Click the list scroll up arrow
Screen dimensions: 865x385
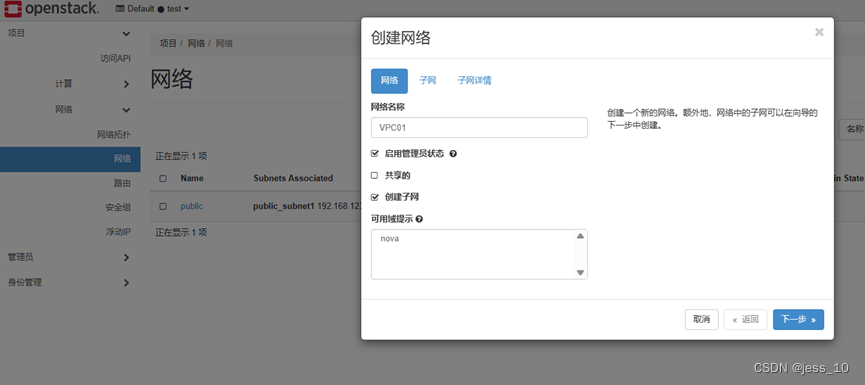580,236
